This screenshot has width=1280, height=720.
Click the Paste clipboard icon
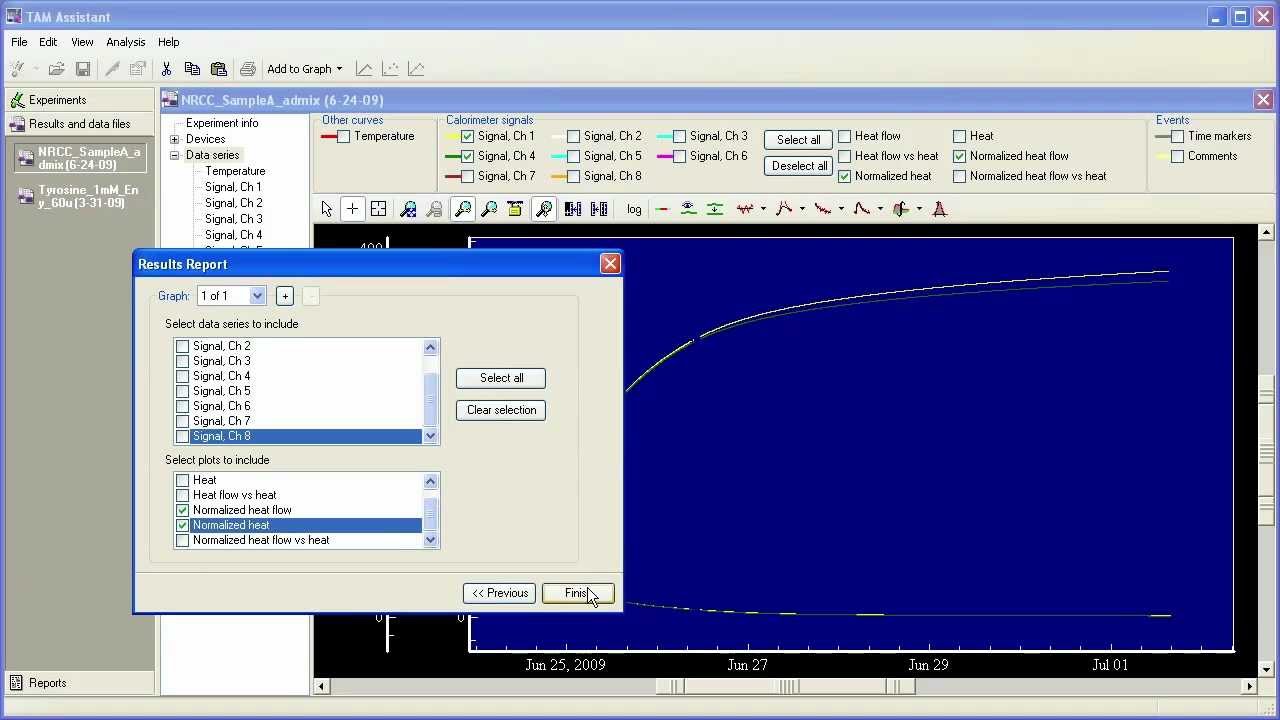pyautogui.click(x=218, y=69)
